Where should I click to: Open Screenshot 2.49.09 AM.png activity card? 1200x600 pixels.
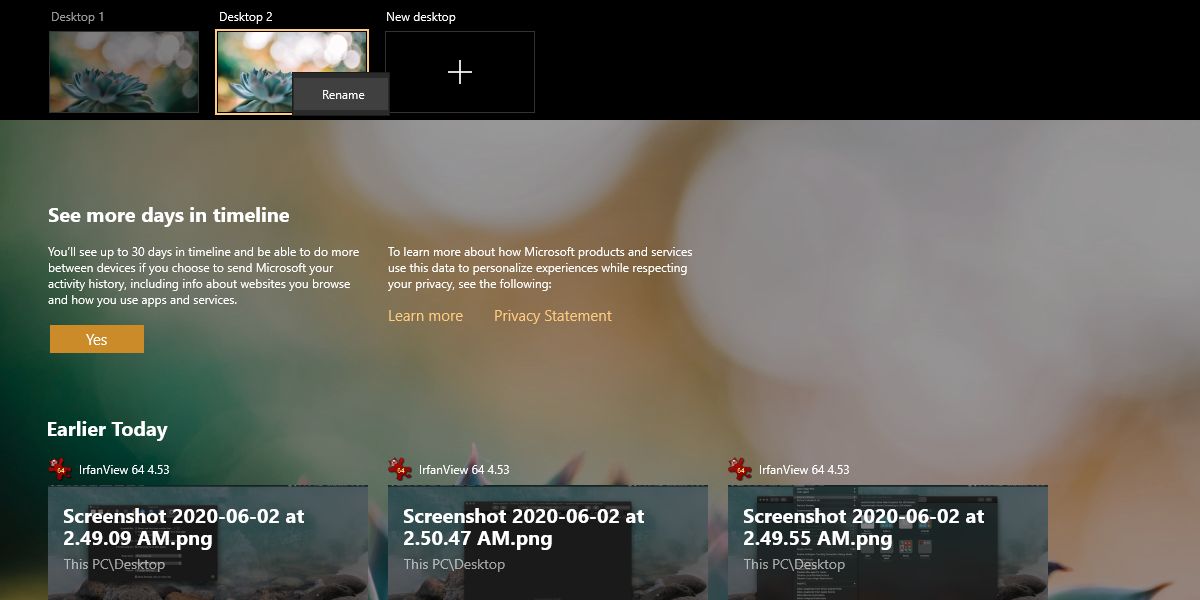point(208,543)
